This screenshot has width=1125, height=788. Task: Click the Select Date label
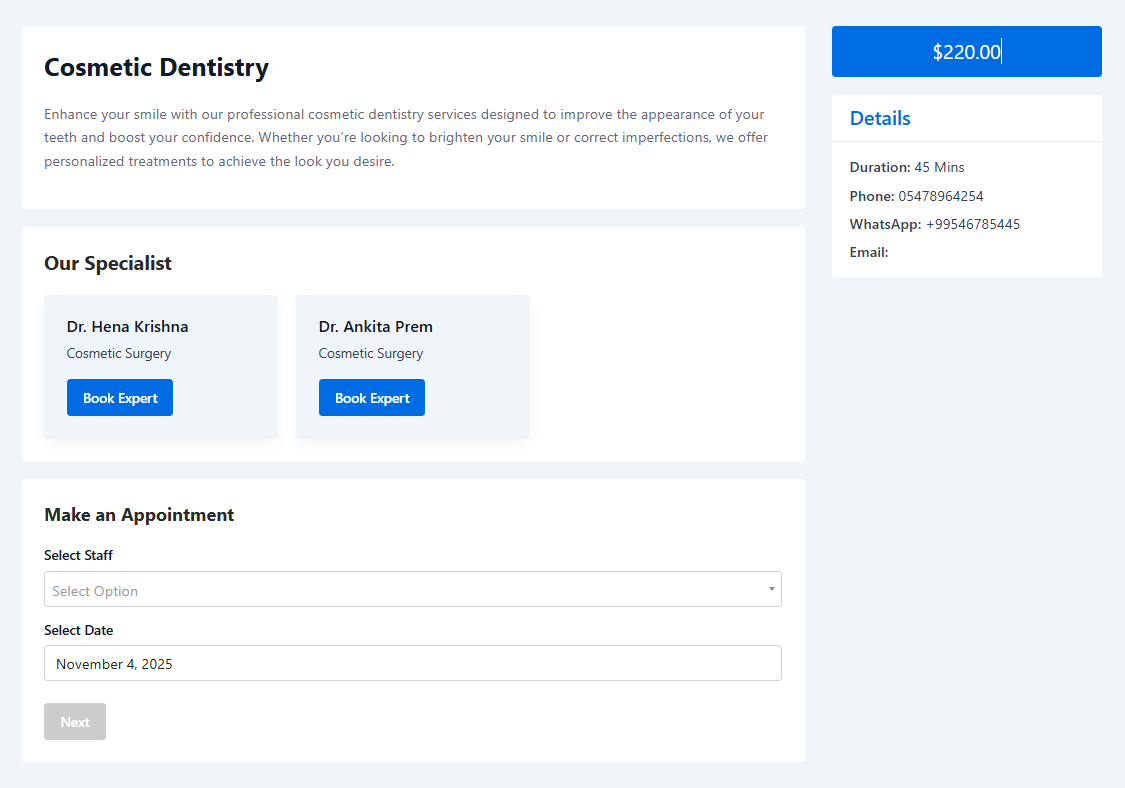point(78,630)
